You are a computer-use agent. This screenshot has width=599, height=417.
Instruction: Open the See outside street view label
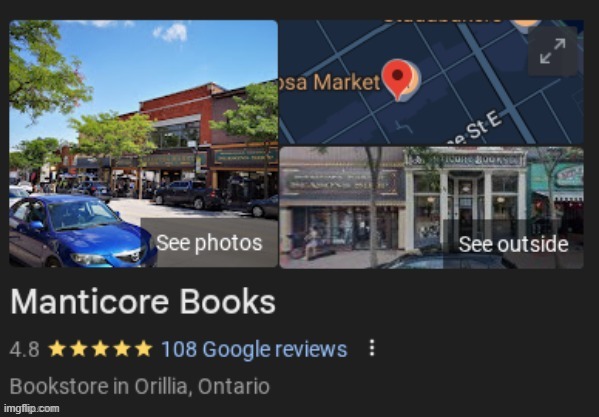(x=513, y=244)
